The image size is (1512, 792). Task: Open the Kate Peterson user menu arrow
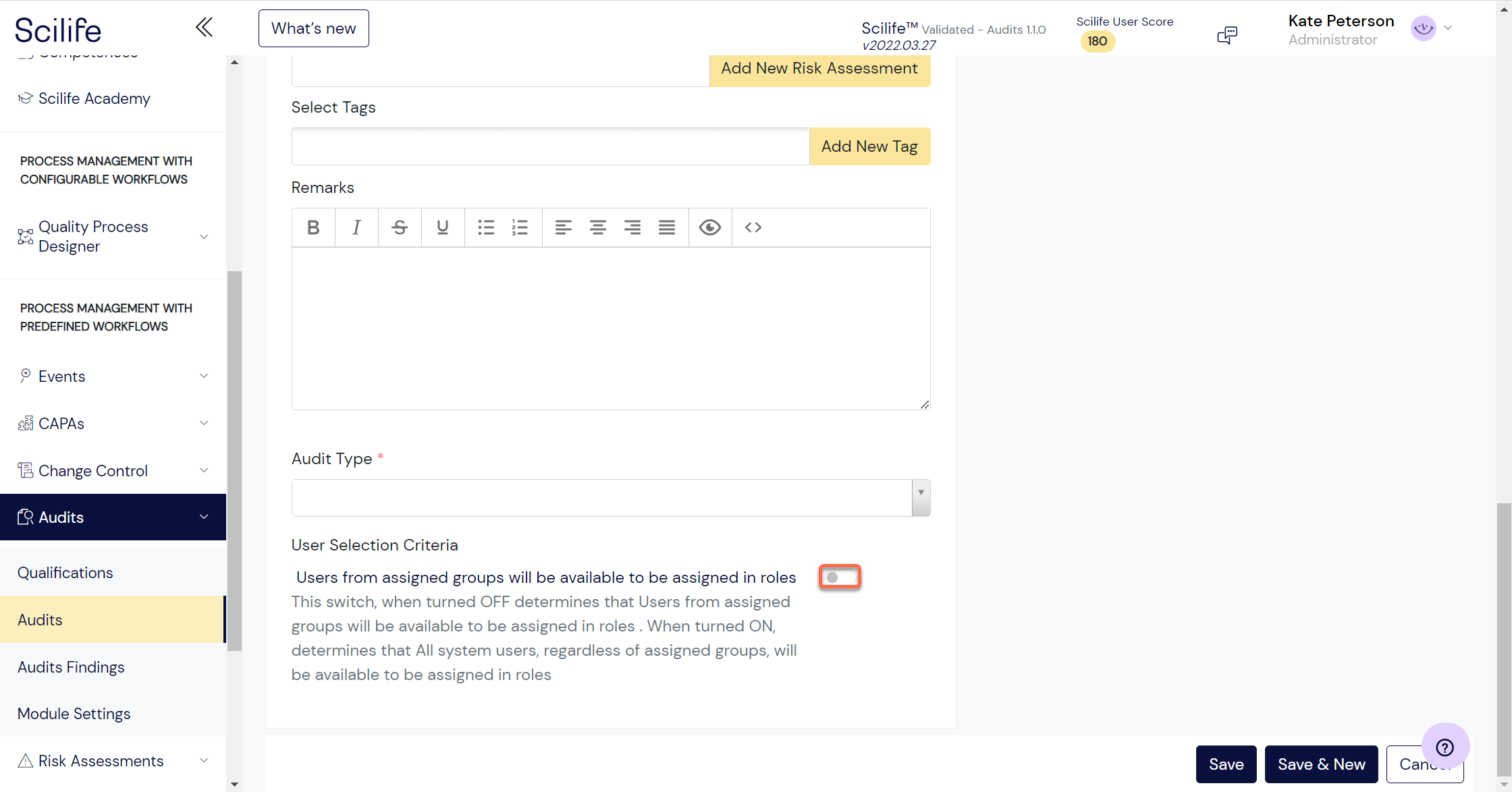1448,28
